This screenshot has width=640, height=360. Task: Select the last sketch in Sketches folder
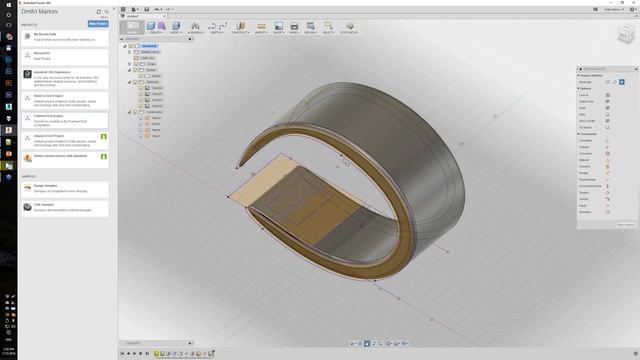157,106
